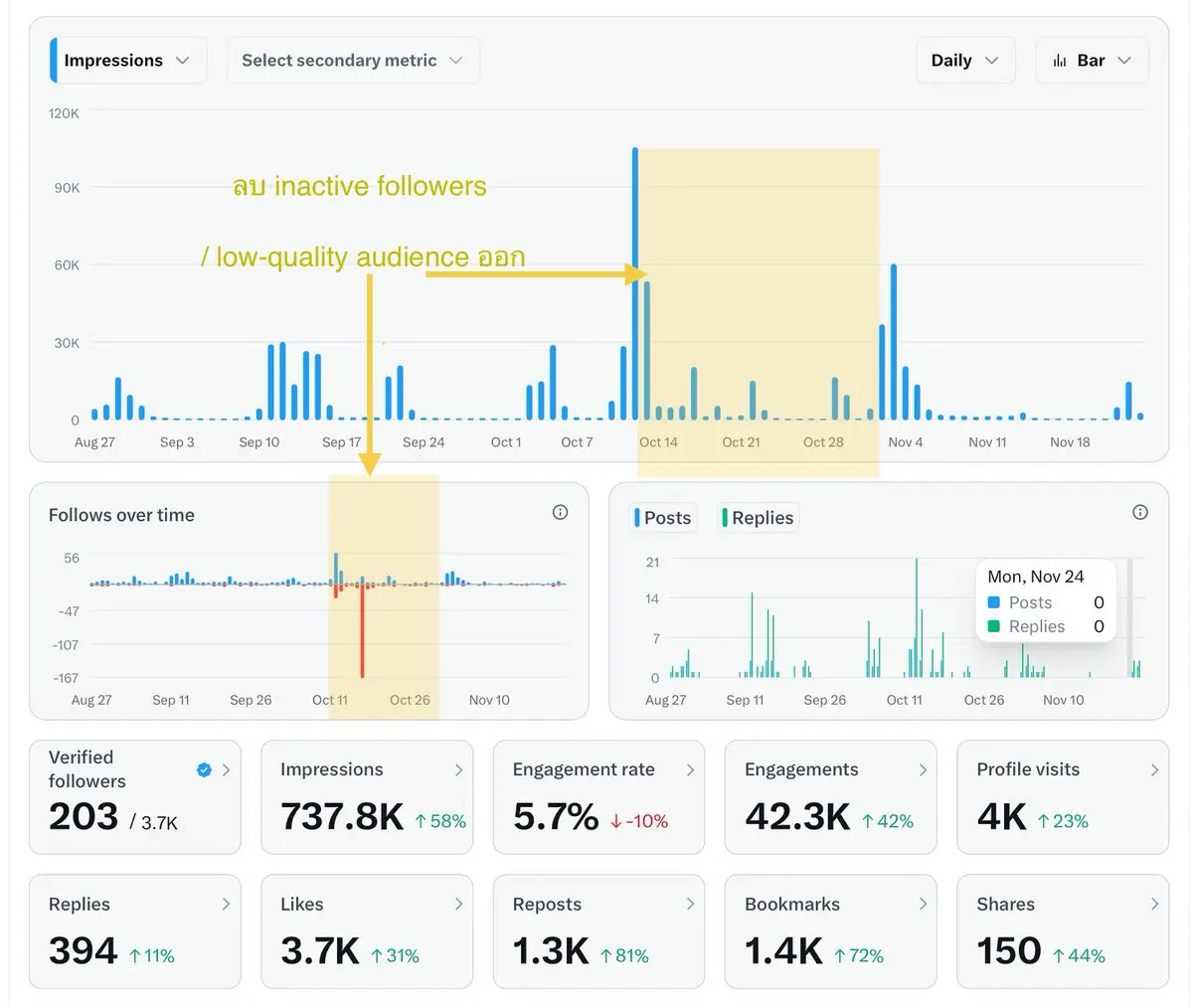Click info icon on Follows over time

pos(560,513)
